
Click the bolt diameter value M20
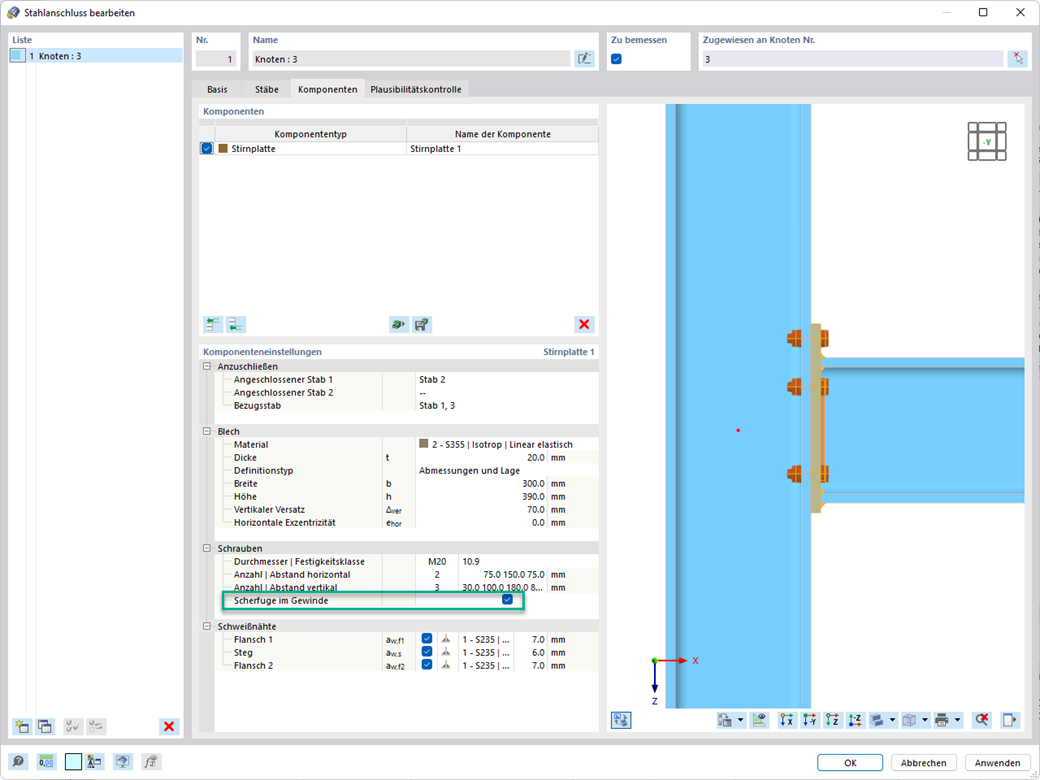[x=437, y=561]
